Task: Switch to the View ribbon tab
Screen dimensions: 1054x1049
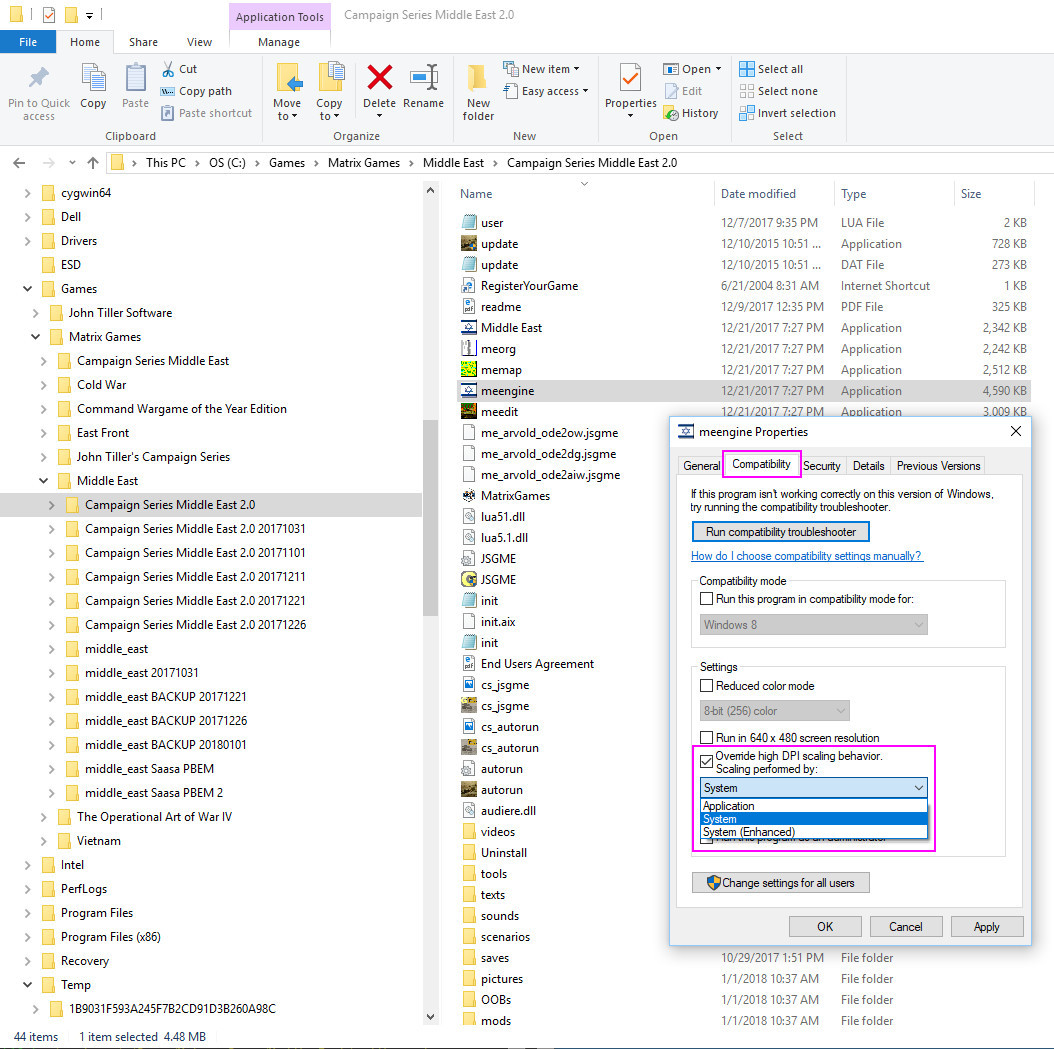Action: pos(199,42)
